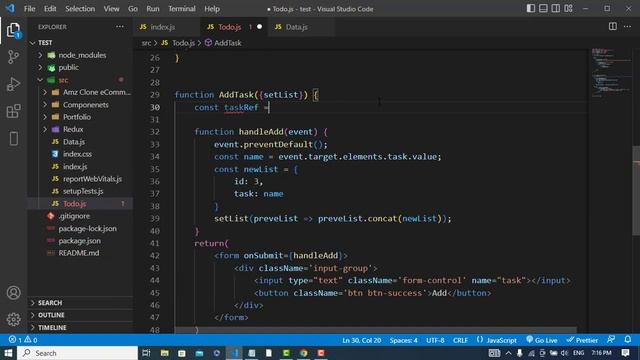Collapse the TEST root folder

[x=33, y=42]
